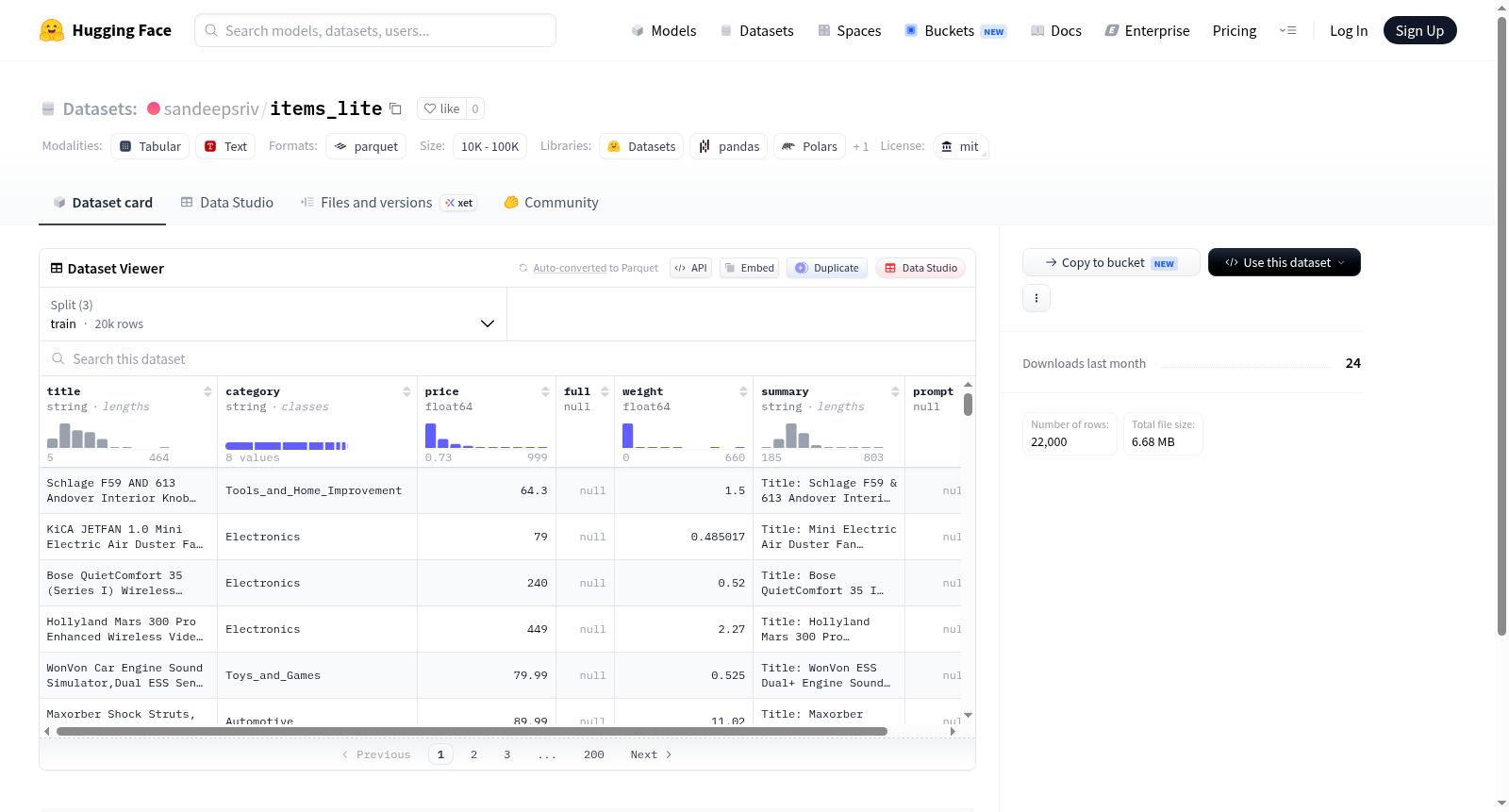Open the Use this dataset dropdown

(x=1285, y=262)
